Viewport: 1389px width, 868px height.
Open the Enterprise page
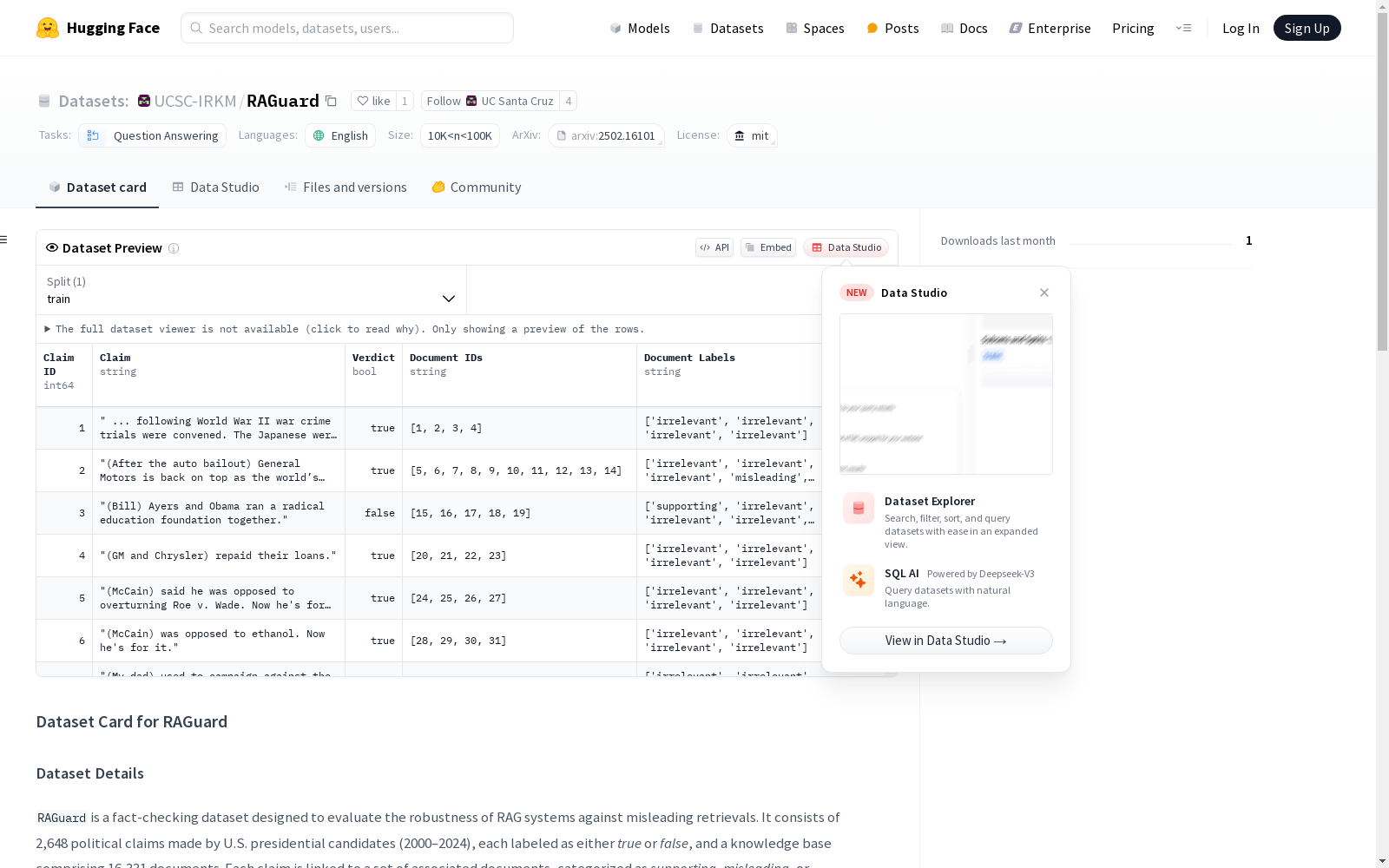pyautogui.click(x=1050, y=28)
